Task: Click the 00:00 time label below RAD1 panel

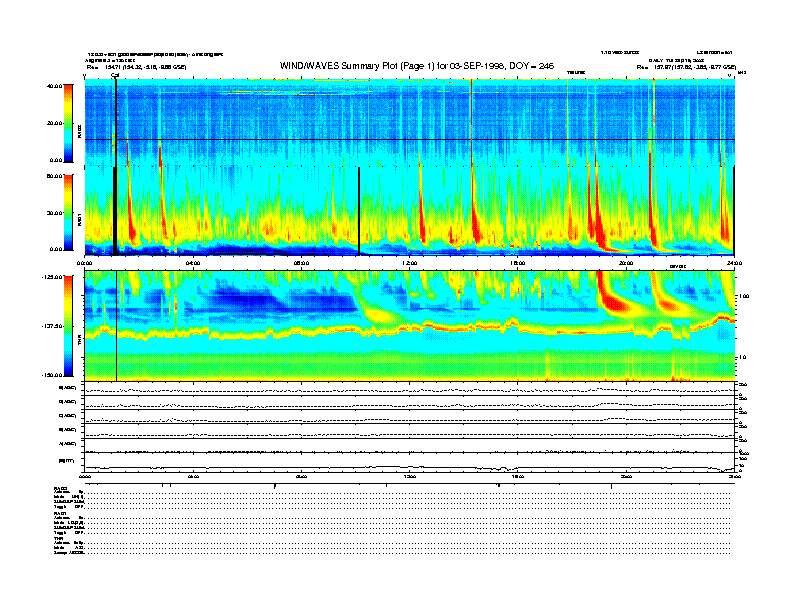Action: pyautogui.click(x=84, y=263)
